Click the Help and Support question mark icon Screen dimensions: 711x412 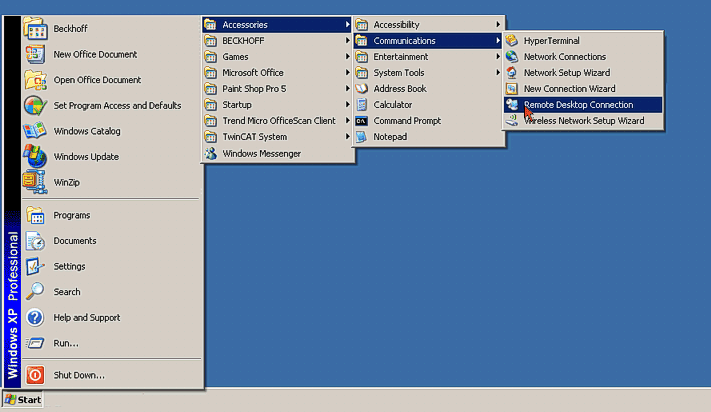[35, 318]
